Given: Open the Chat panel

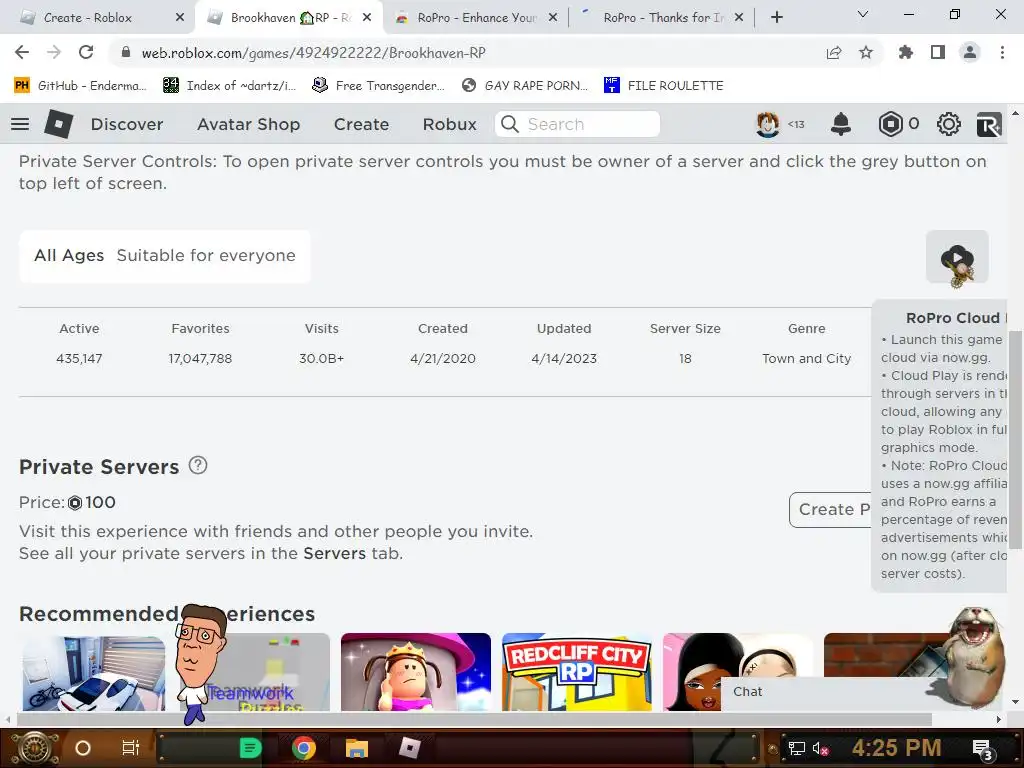Looking at the screenshot, I should pos(823,692).
